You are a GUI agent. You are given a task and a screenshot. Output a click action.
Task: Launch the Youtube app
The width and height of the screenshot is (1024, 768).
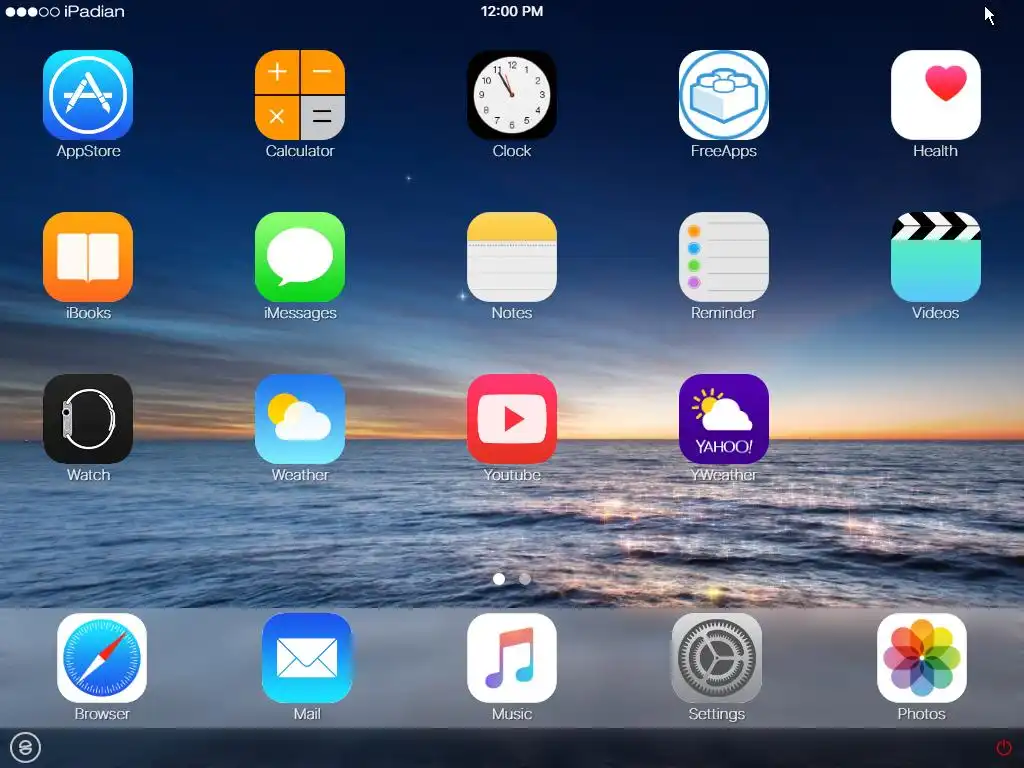click(512, 419)
